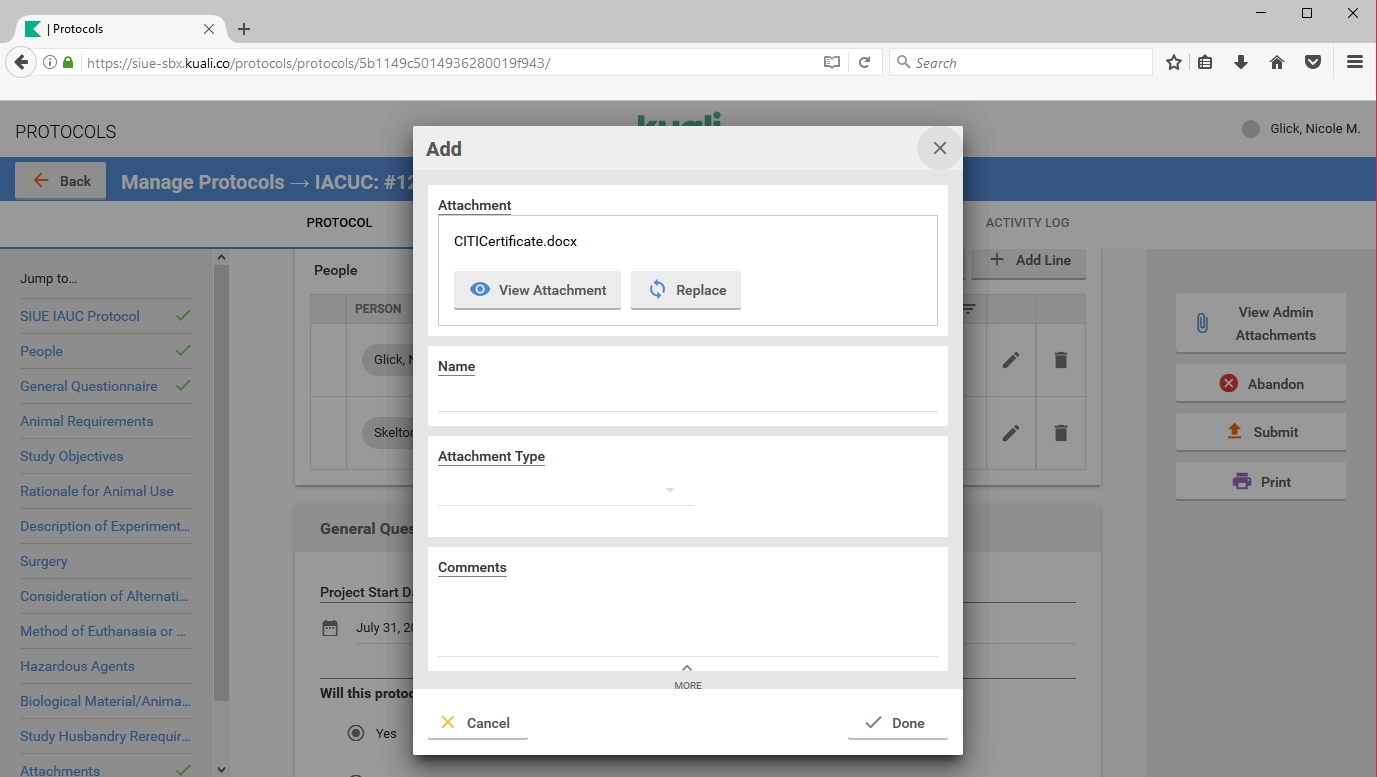
Task: Cancel adding the attachment
Action: click(x=477, y=723)
